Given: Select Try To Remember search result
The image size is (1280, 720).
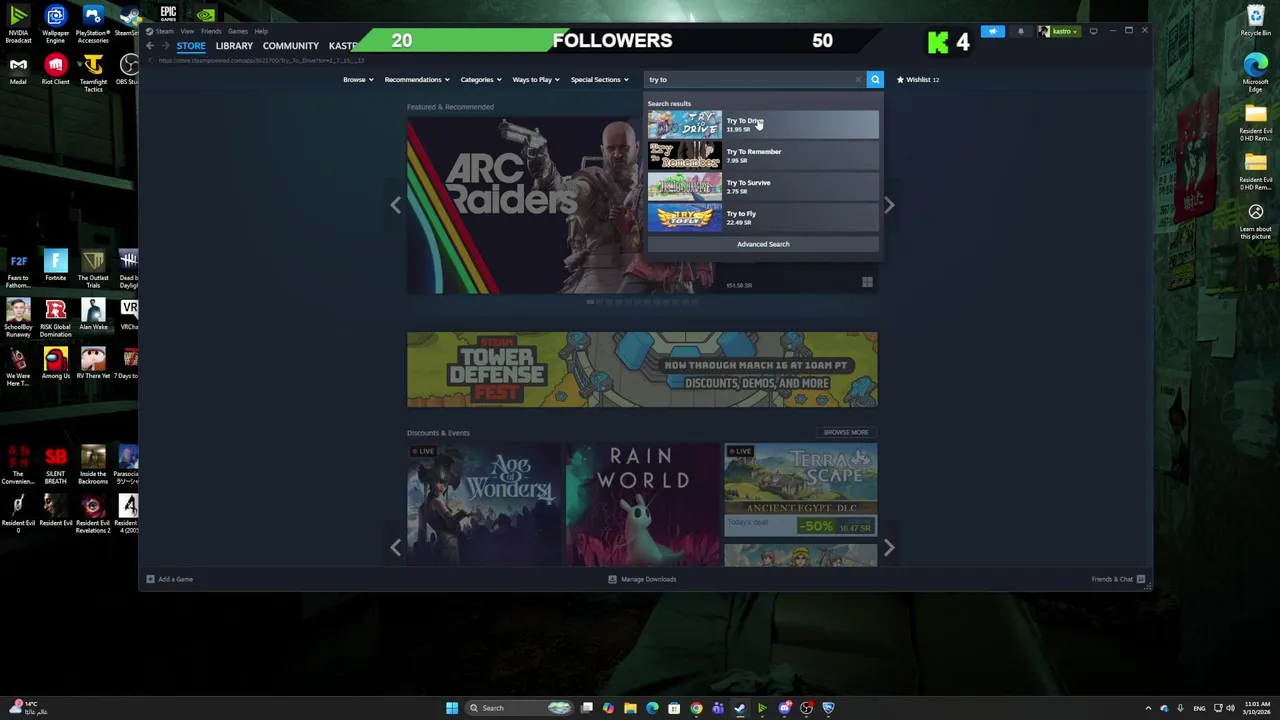Looking at the screenshot, I should [x=763, y=155].
